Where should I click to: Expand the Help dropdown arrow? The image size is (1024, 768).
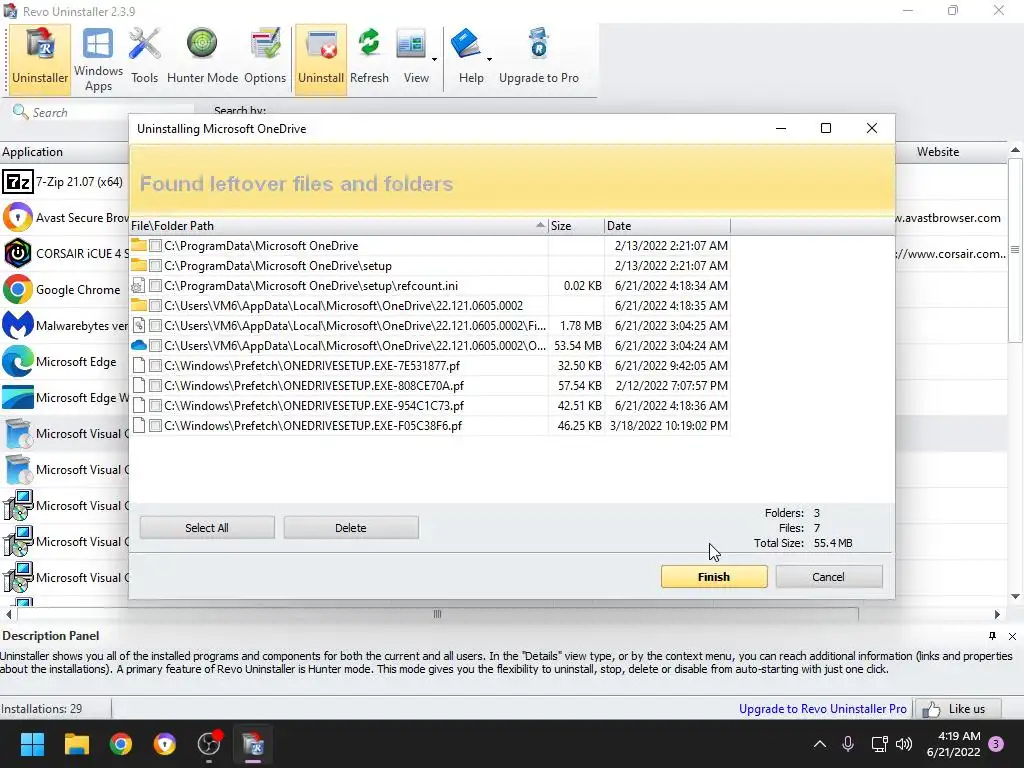coord(489,59)
